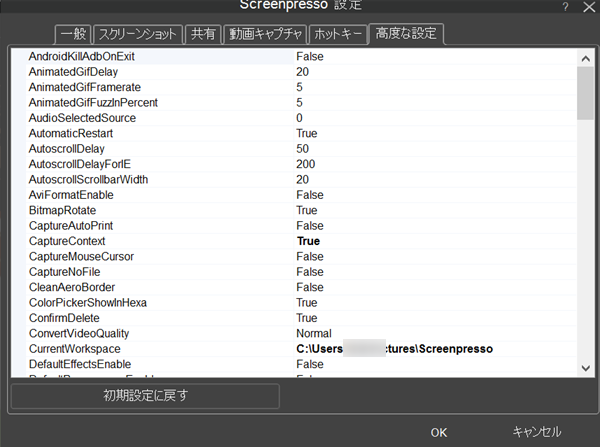Image resolution: width=600 pixels, height=447 pixels.
Task: Click the キャンセル button
Action: (x=536, y=432)
